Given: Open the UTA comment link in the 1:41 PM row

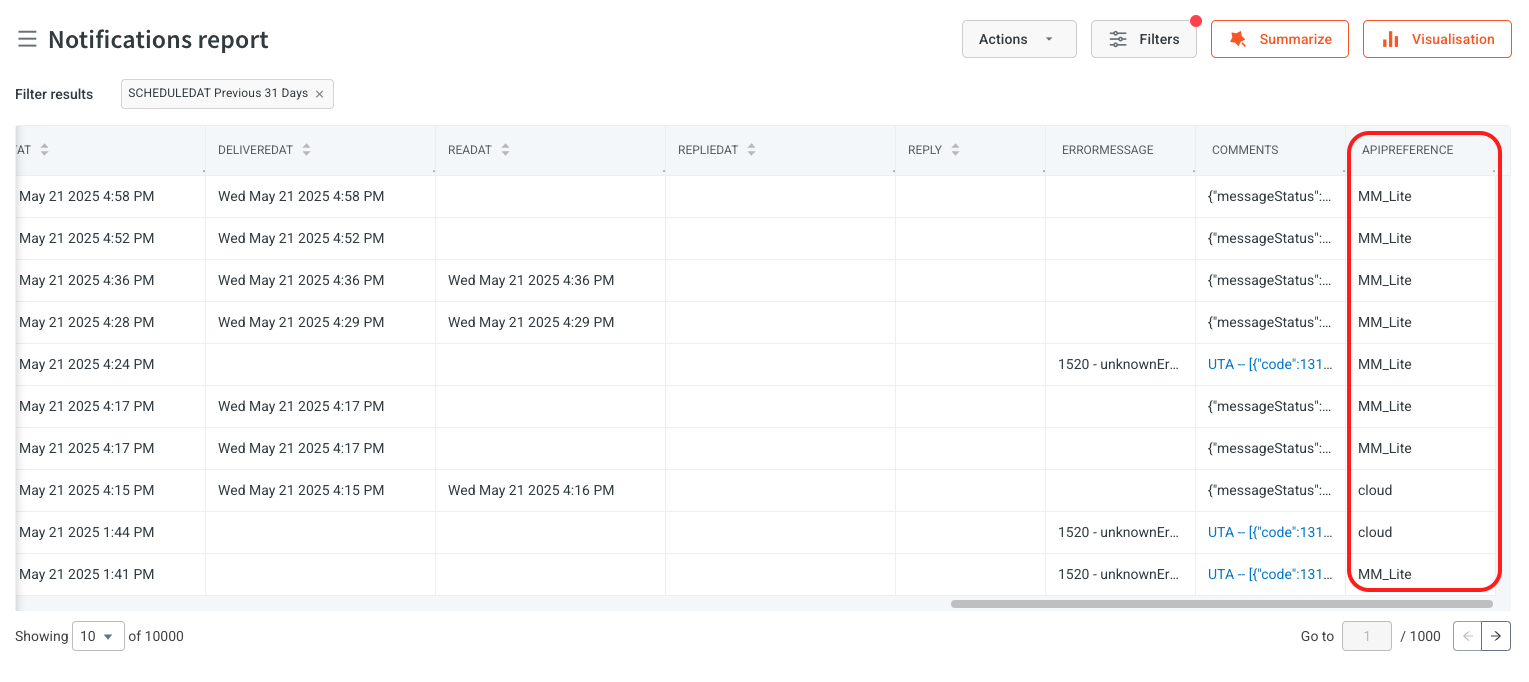Looking at the screenshot, I should tap(1270, 574).
